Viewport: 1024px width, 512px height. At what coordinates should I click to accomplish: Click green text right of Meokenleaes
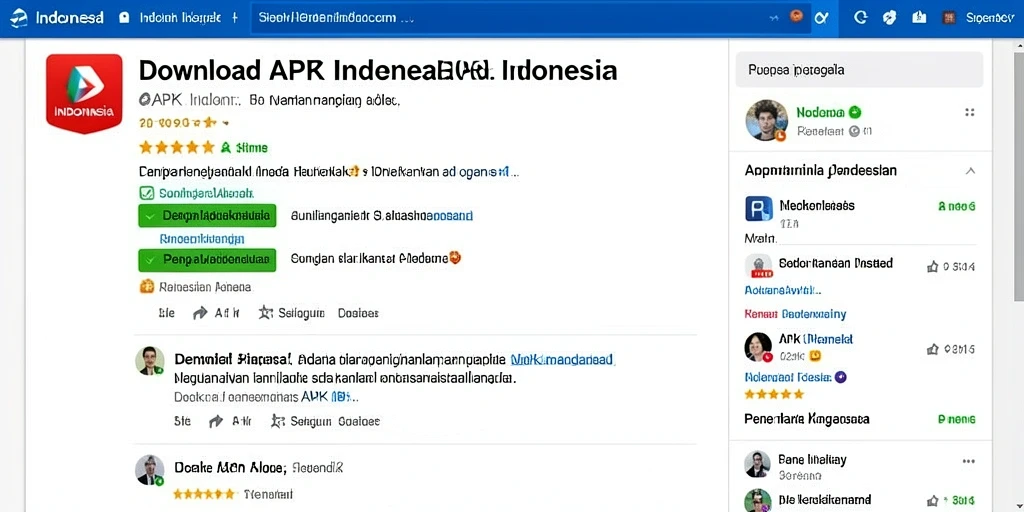956,206
